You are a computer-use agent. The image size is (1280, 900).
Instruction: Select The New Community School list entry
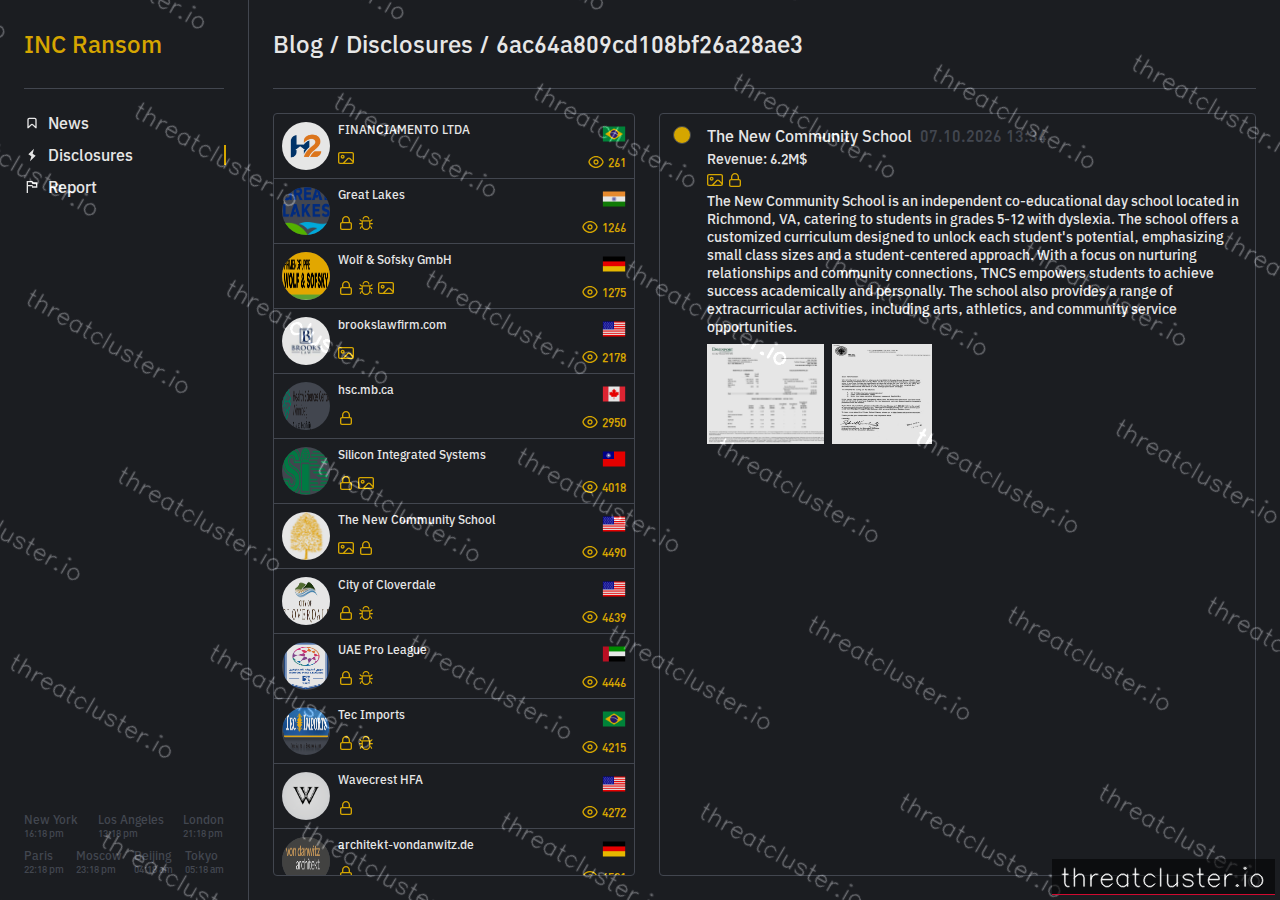pyautogui.click(x=454, y=536)
